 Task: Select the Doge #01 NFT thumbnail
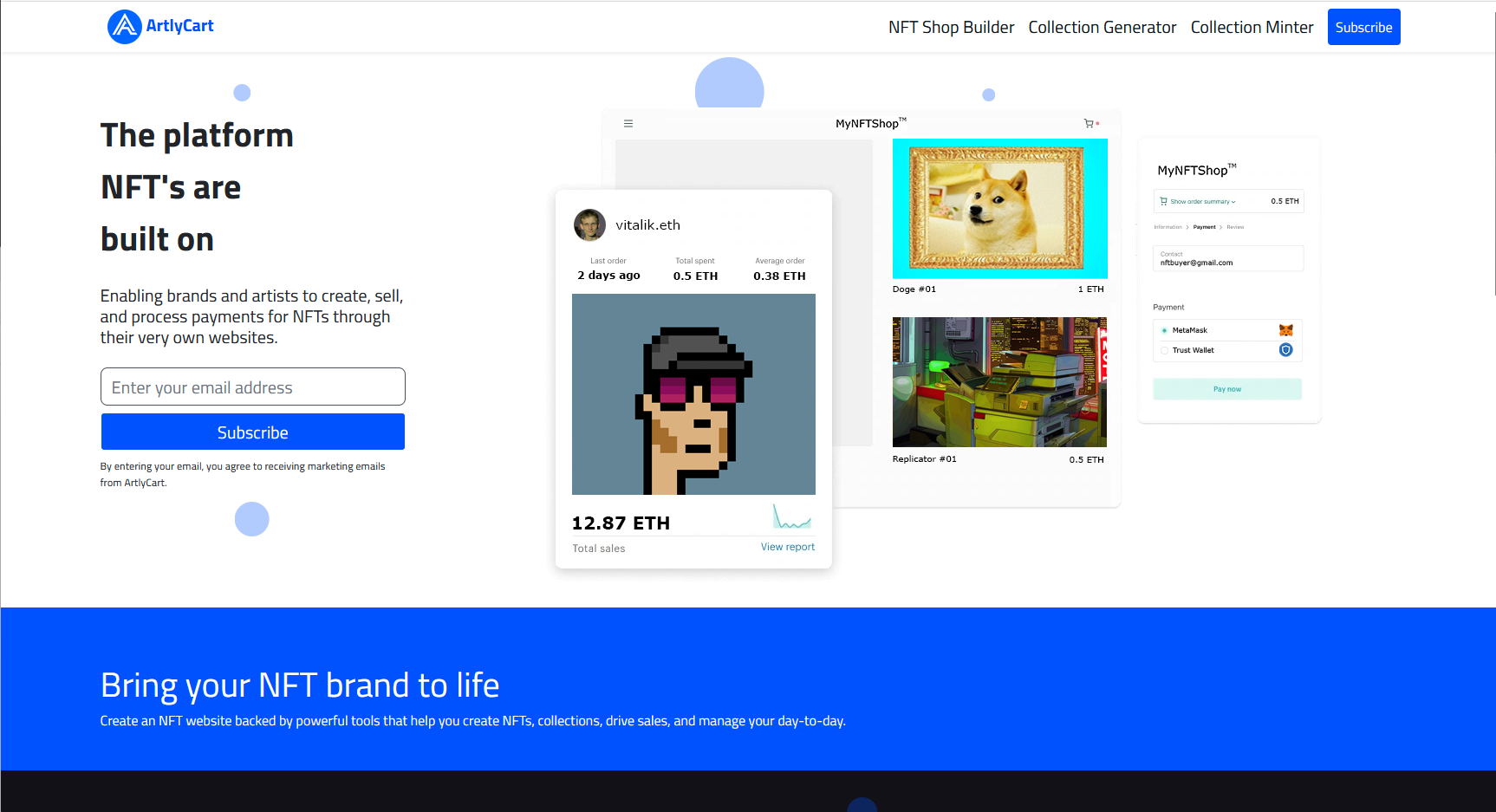999,208
